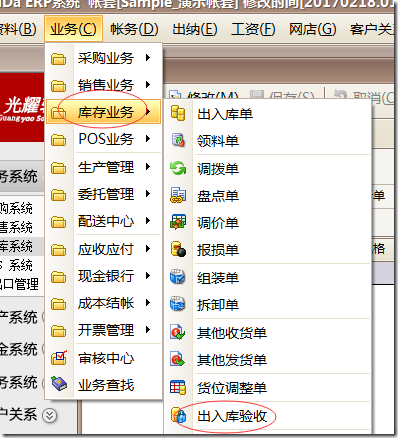Select 出入库验收 from the submenu
The height and width of the screenshot is (438, 398).
point(232,416)
